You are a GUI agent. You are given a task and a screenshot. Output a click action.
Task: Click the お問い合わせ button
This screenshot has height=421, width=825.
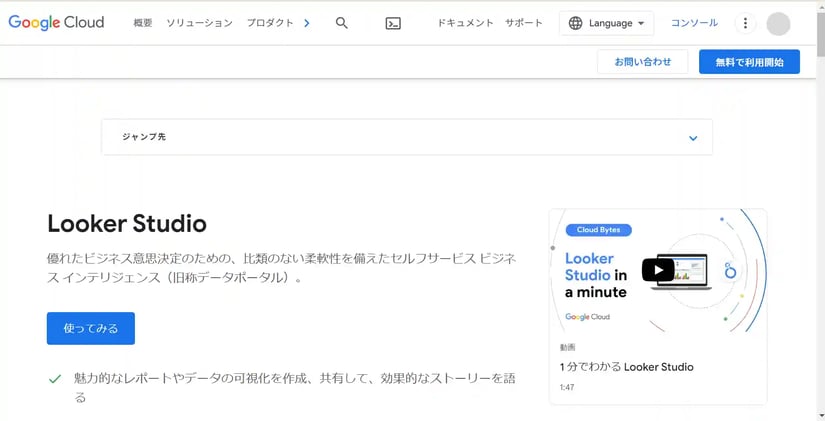pyautogui.click(x=642, y=62)
